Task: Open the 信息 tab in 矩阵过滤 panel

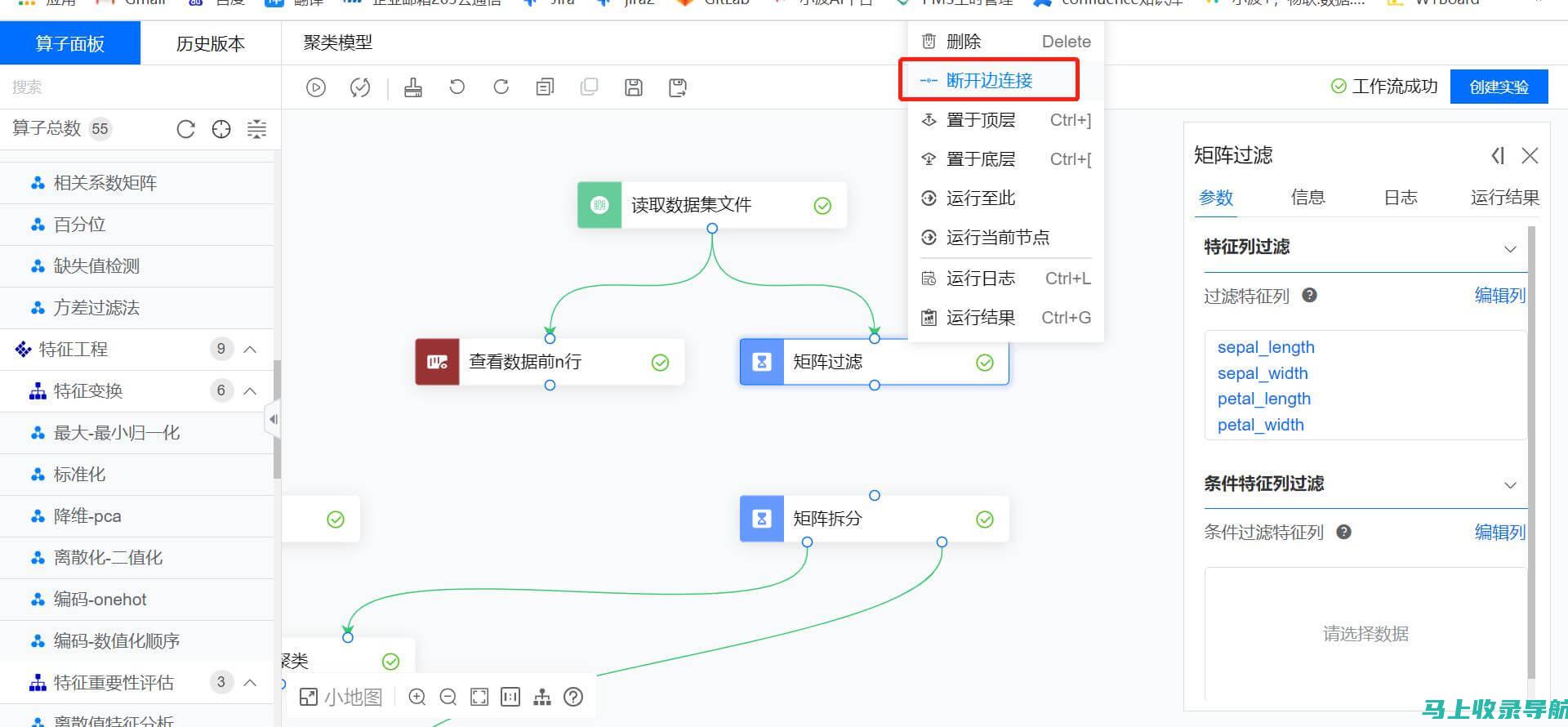Action: 1308,197
